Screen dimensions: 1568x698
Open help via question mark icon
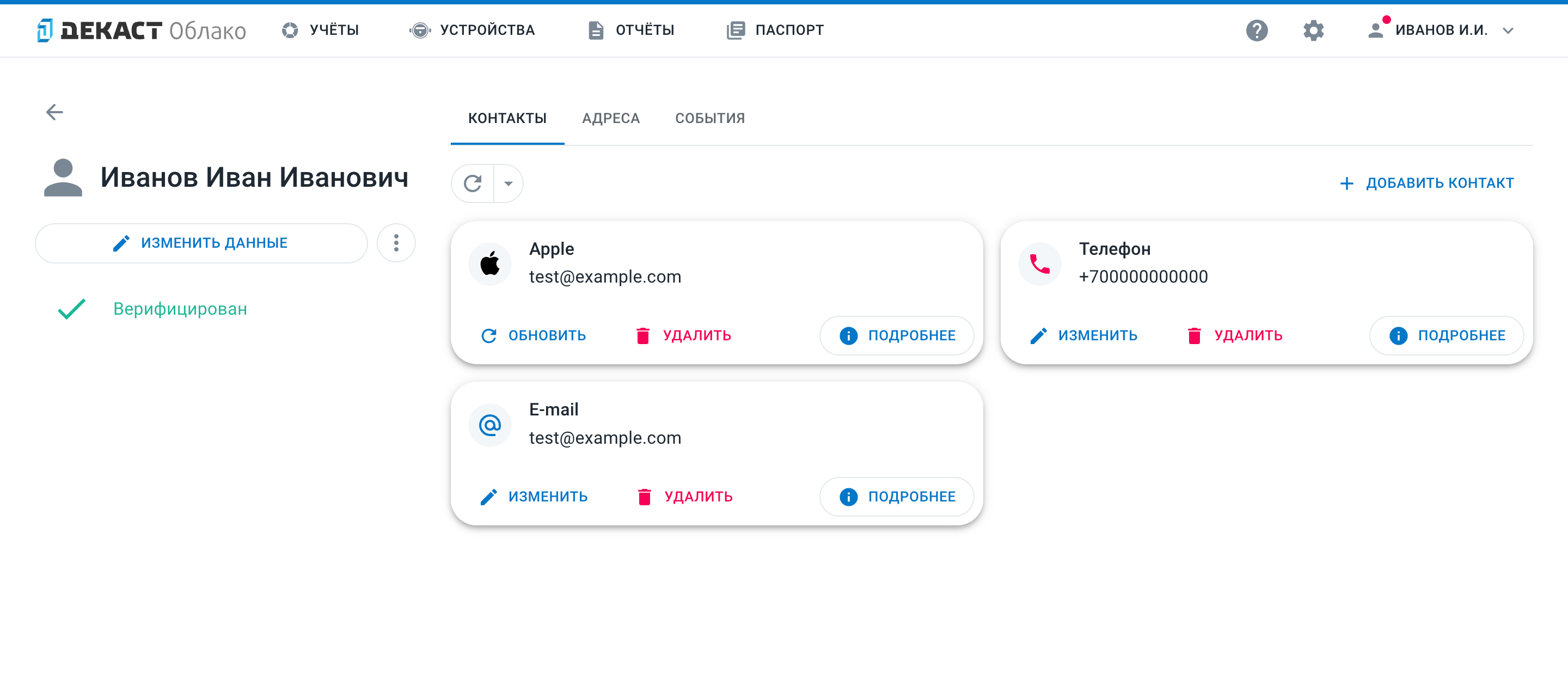1257,30
